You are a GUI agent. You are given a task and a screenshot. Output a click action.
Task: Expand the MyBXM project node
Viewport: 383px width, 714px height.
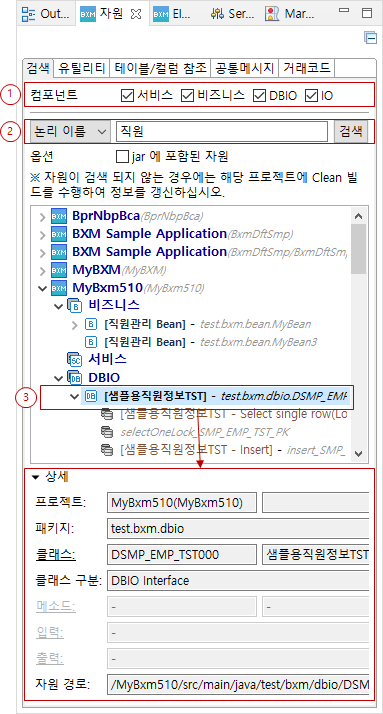pyautogui.click(x=43, y=271)
